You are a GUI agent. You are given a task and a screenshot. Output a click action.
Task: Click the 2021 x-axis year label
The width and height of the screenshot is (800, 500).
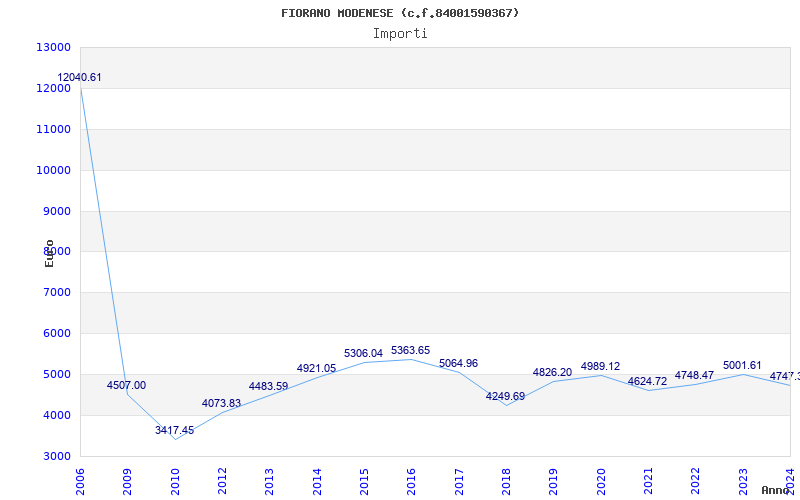[x=648, y=481]
